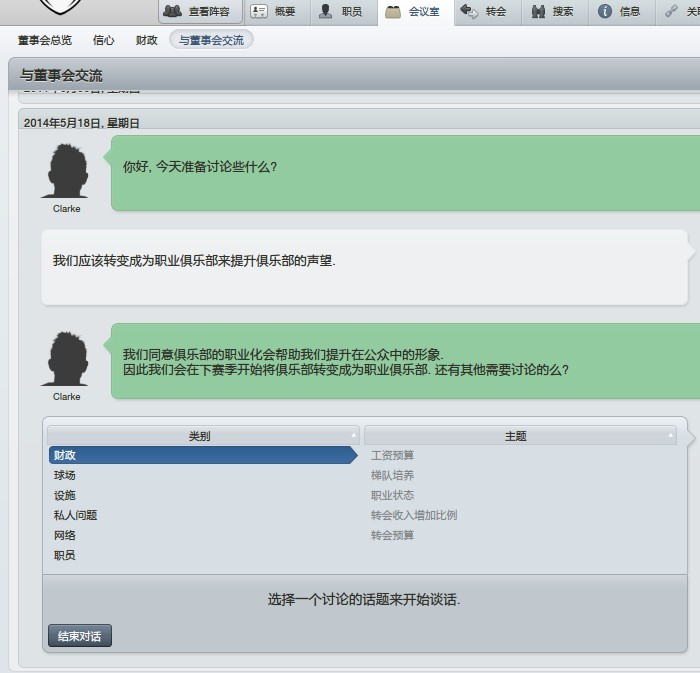Select 财政 category in list
The image size is (700, 673).
coord(203,455)
